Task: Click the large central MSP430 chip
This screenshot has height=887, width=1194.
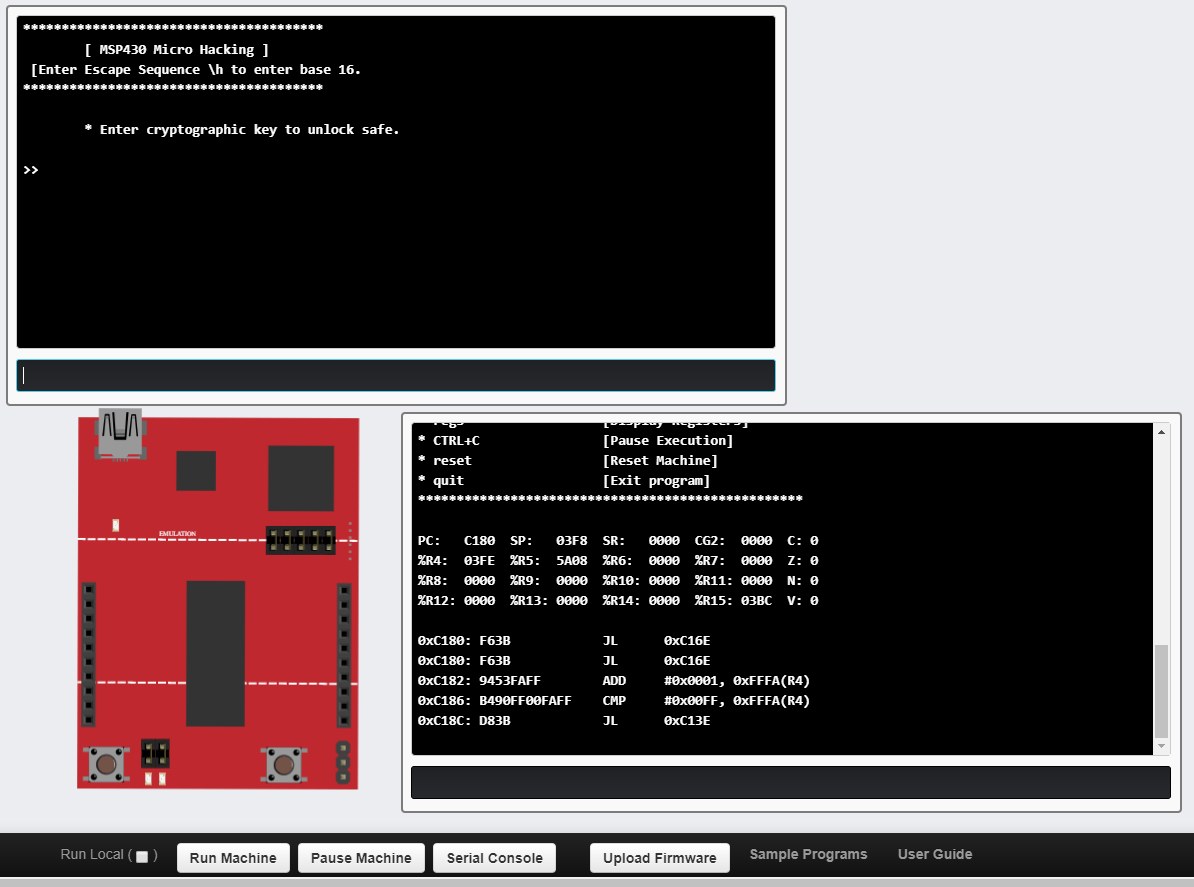Action: click(x=215, y=653)
